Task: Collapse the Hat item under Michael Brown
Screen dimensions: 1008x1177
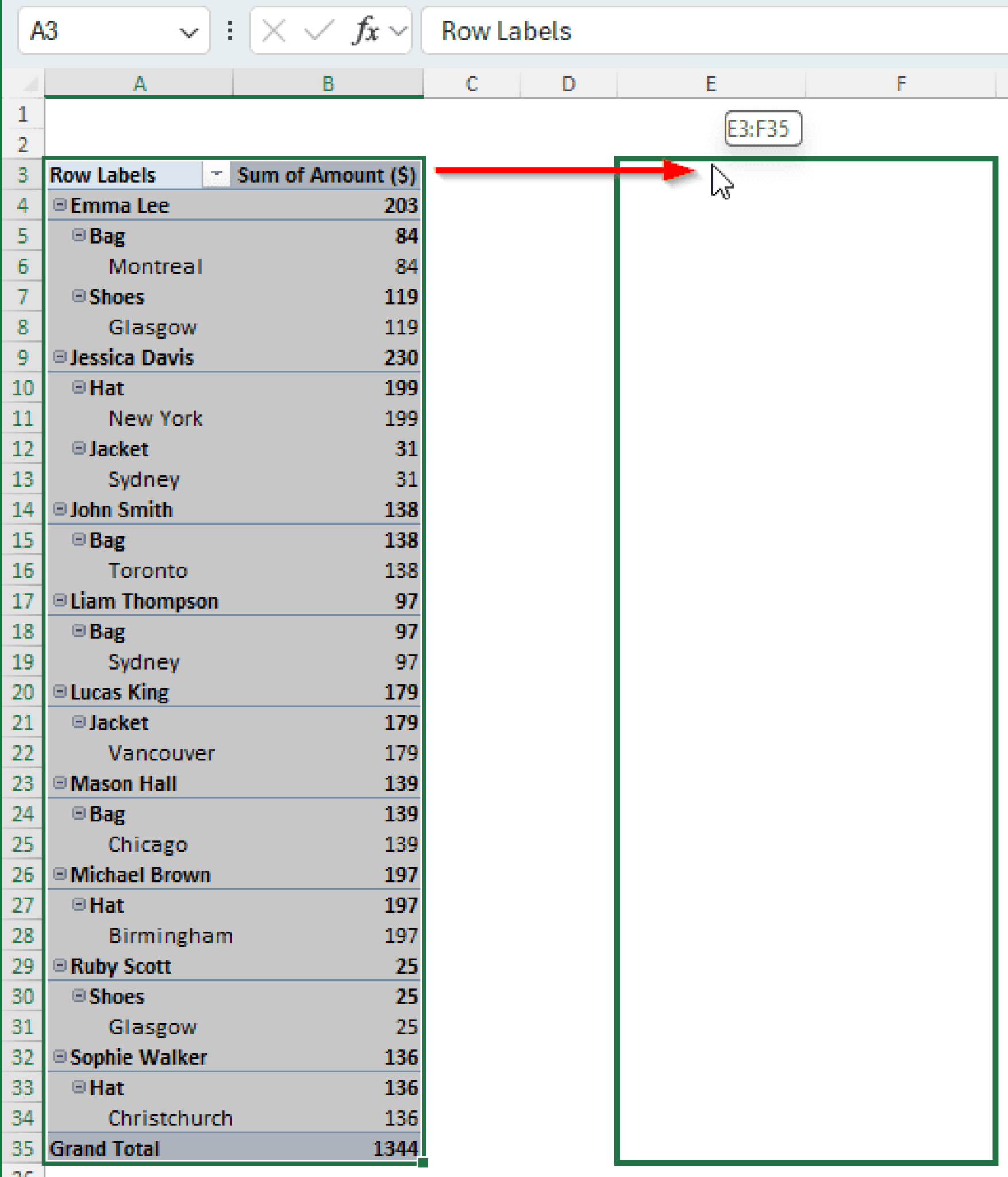Action: pyautogui.click(x=78, y=905)
